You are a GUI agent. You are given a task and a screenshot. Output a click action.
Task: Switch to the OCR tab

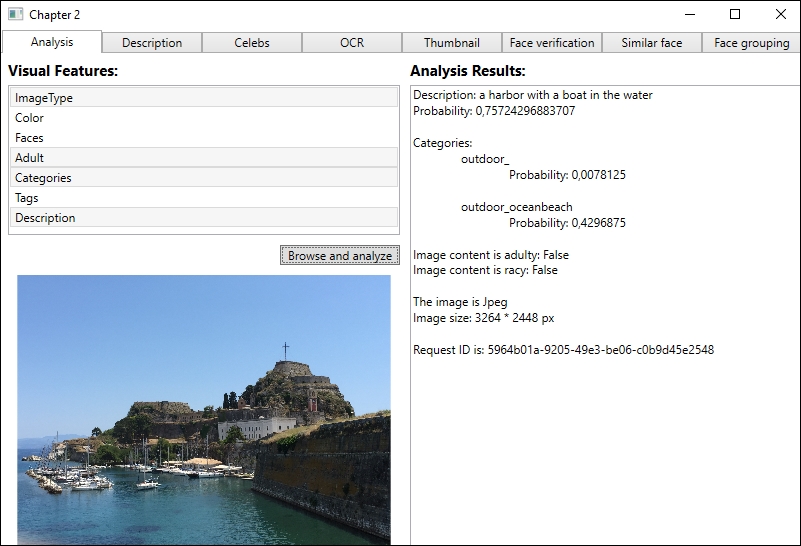[x=352, y=43]
